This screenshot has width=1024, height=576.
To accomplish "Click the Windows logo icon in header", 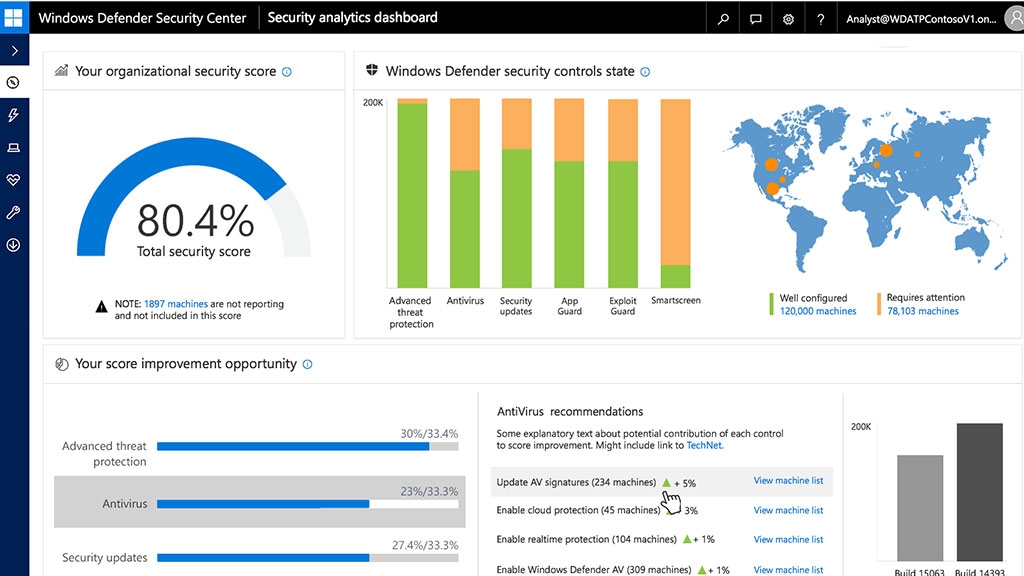I will pyautogui.click(x=13, y=16).
